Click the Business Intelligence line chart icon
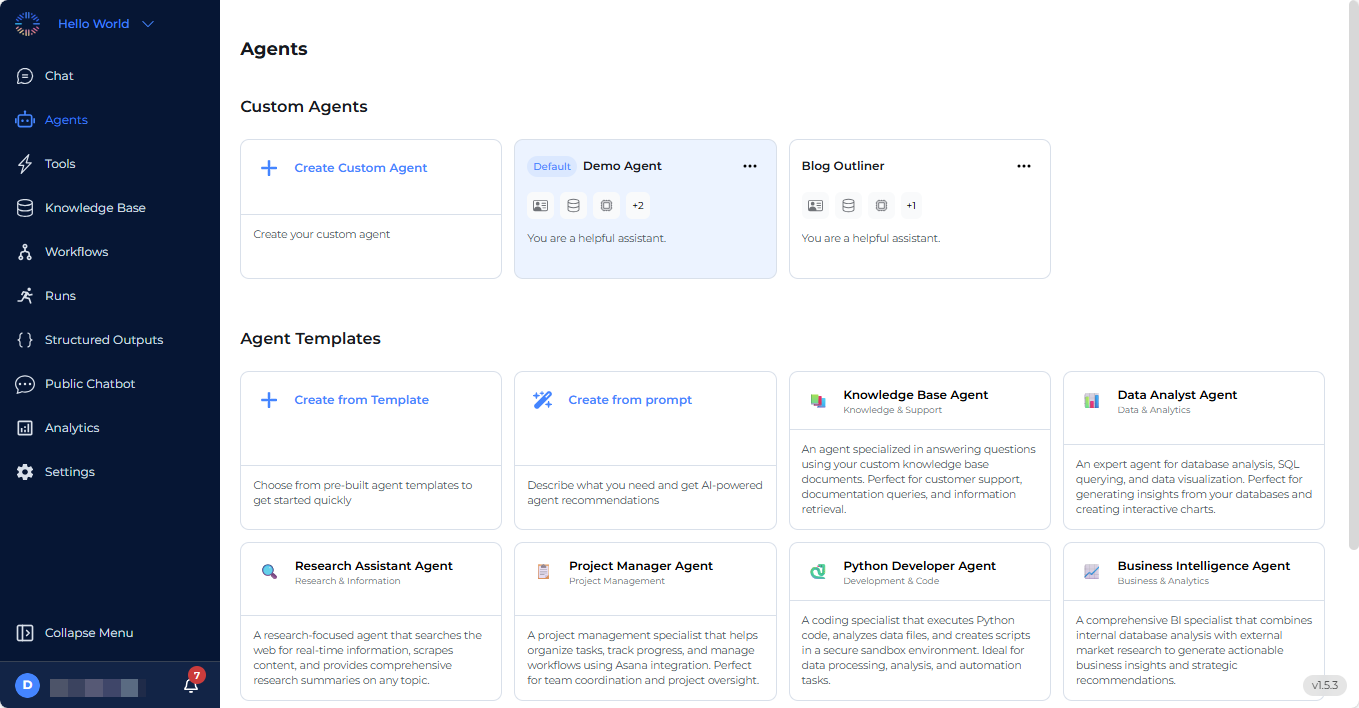 coord(1092,572)
